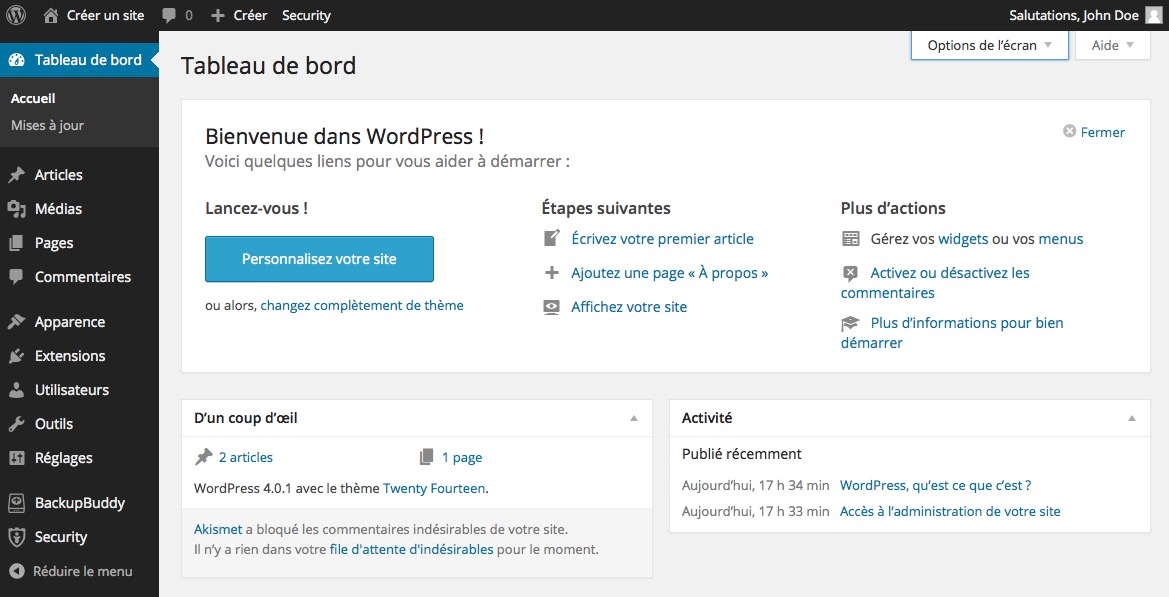1169x597 pixels.
Task: Open the Écrivez votre premier article link
Action: coord(662,239)
